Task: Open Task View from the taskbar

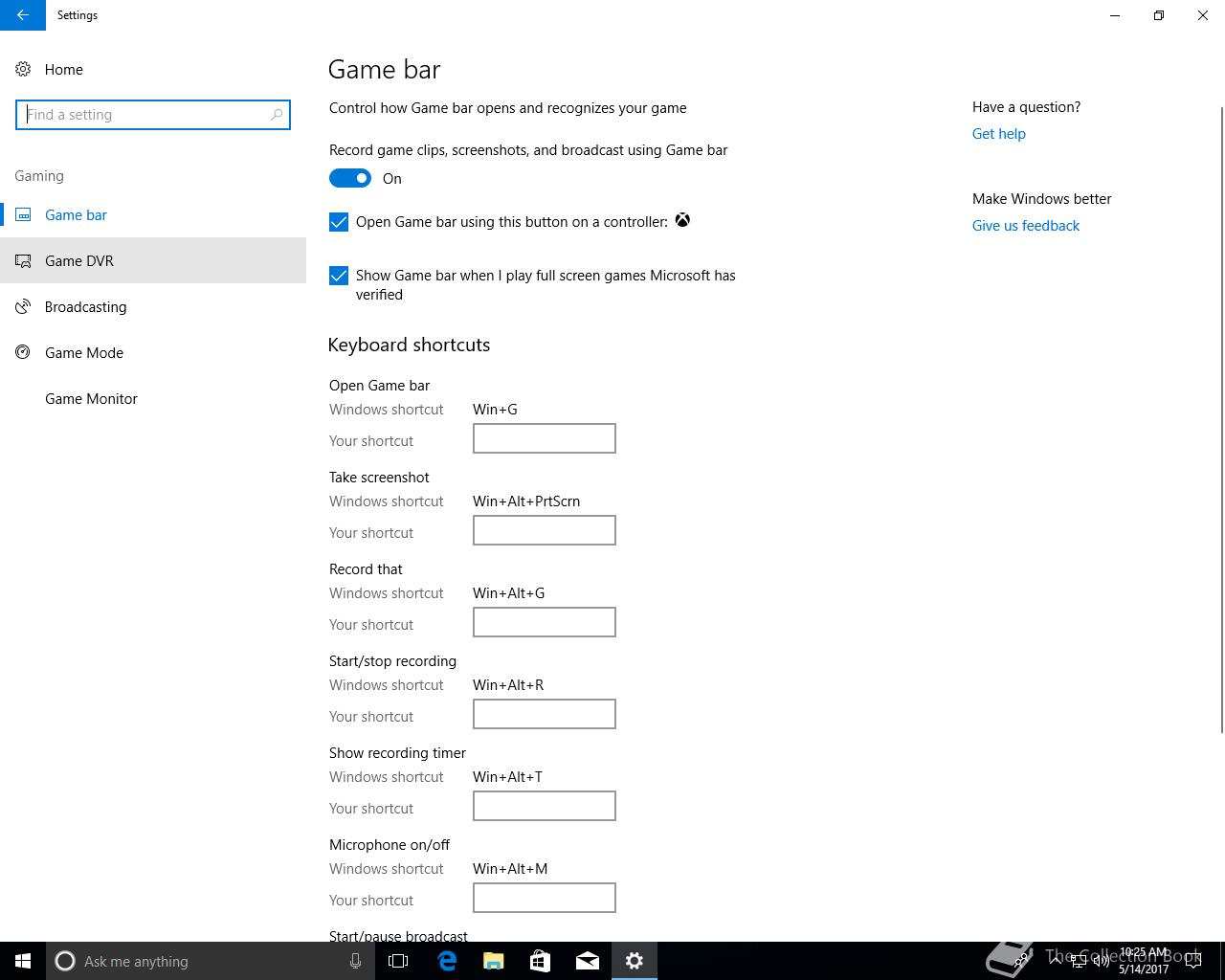Action: click(x=398, y=961)
